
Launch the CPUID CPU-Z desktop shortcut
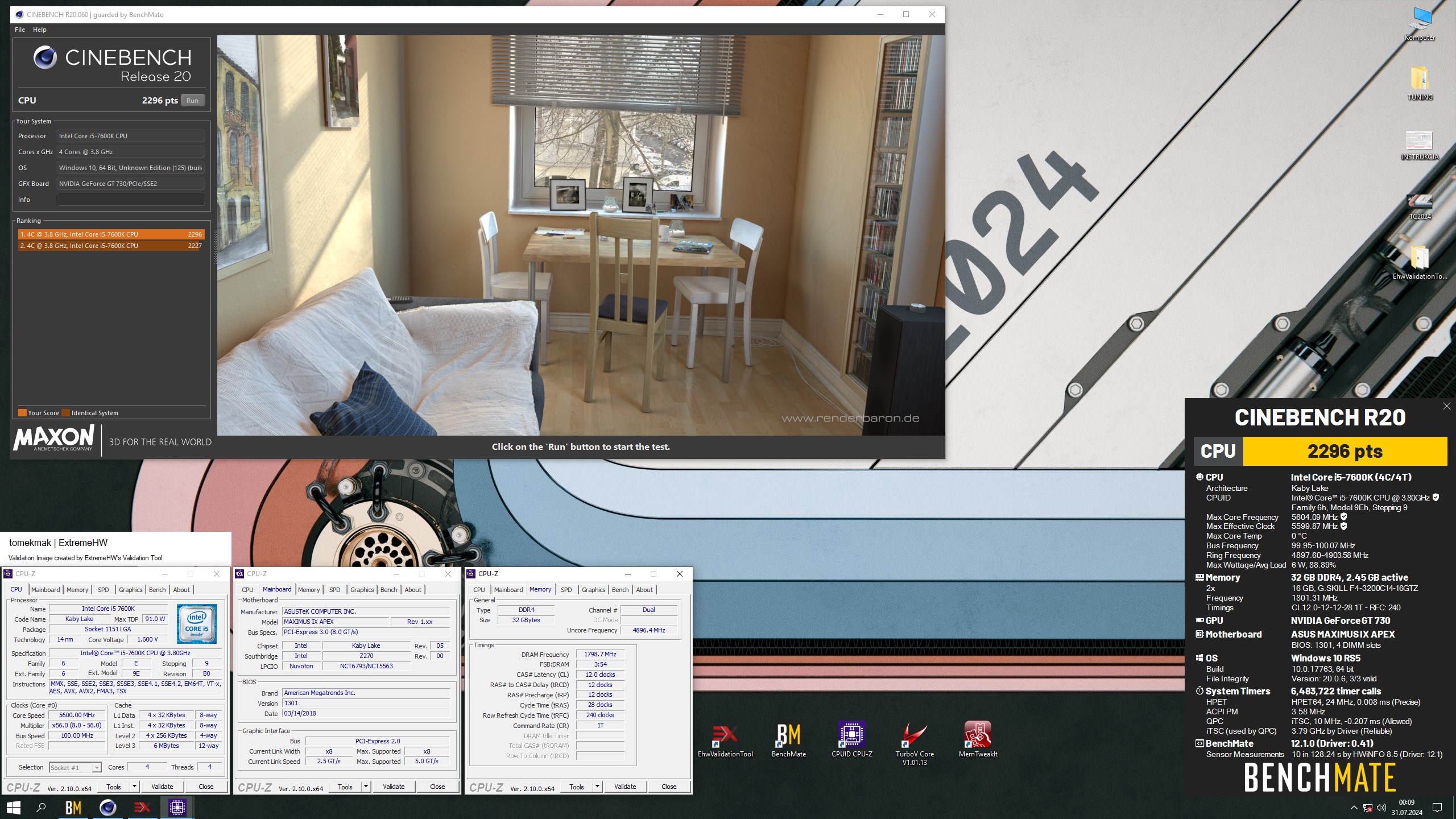851,739
